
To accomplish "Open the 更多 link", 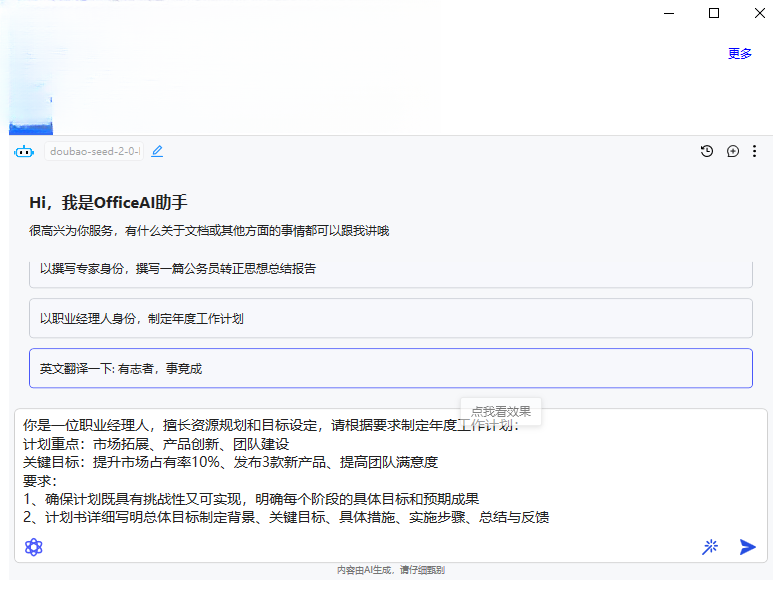I will 740,53.
